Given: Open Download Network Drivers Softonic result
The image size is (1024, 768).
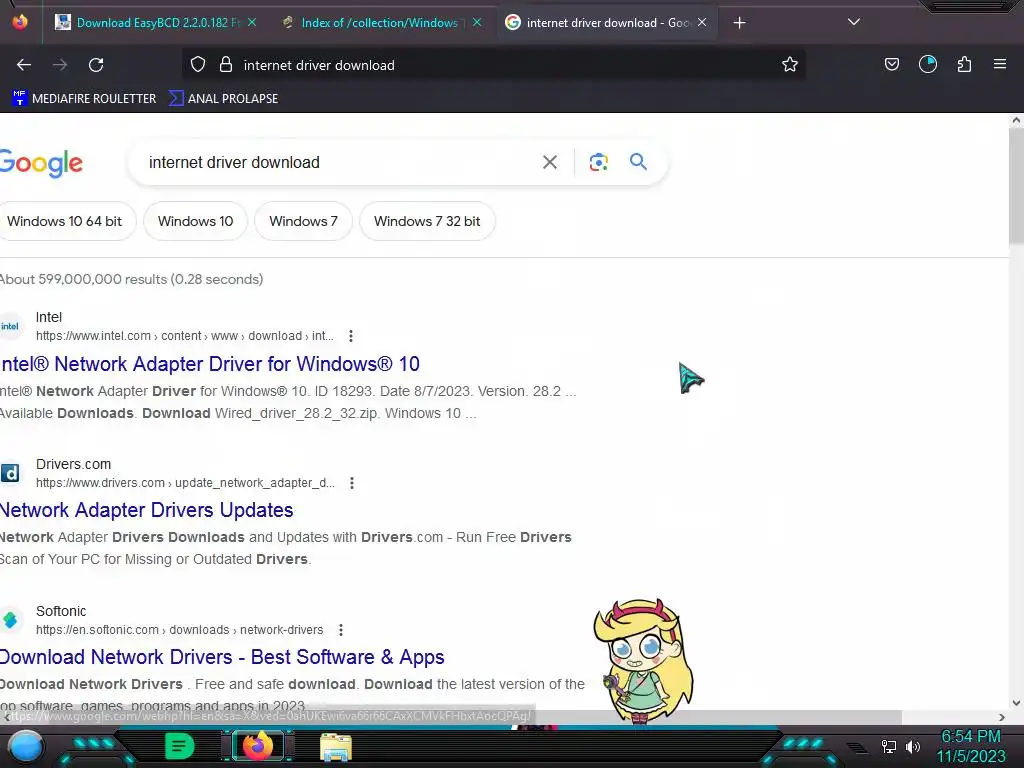Looking at the screenshot, I should 222,657.
